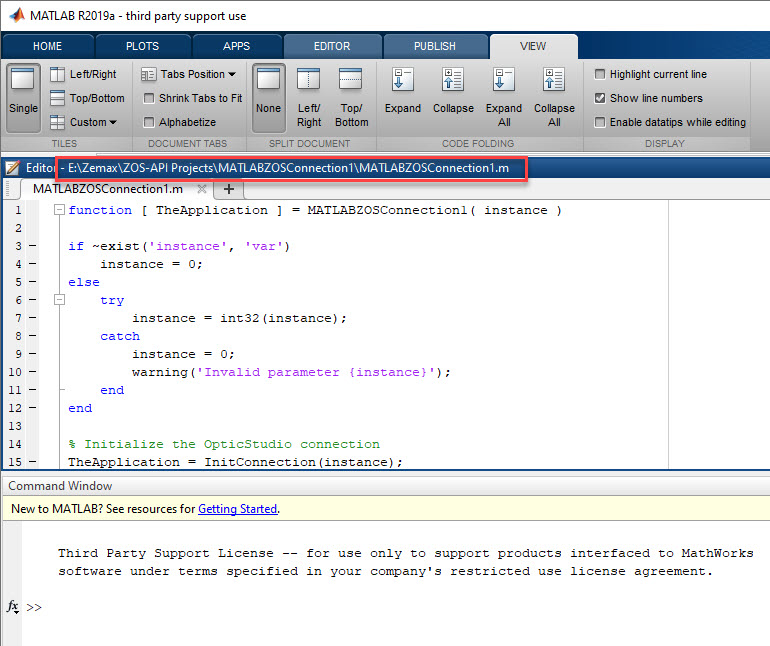This screenshot has height=646, width=770.
Task: Enable Highlight current line checkbox
Action: [600, 74]
